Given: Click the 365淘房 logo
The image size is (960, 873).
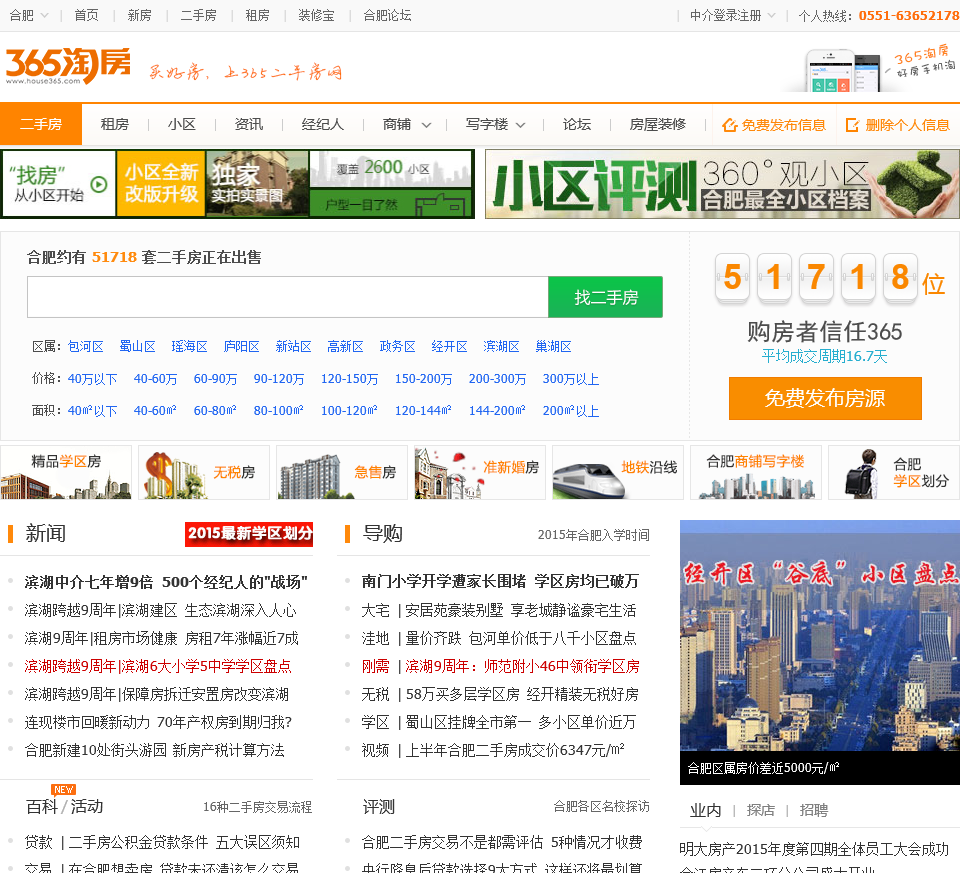Looking at the screenshot, I should pyautogui.click(x=68, y=65).
